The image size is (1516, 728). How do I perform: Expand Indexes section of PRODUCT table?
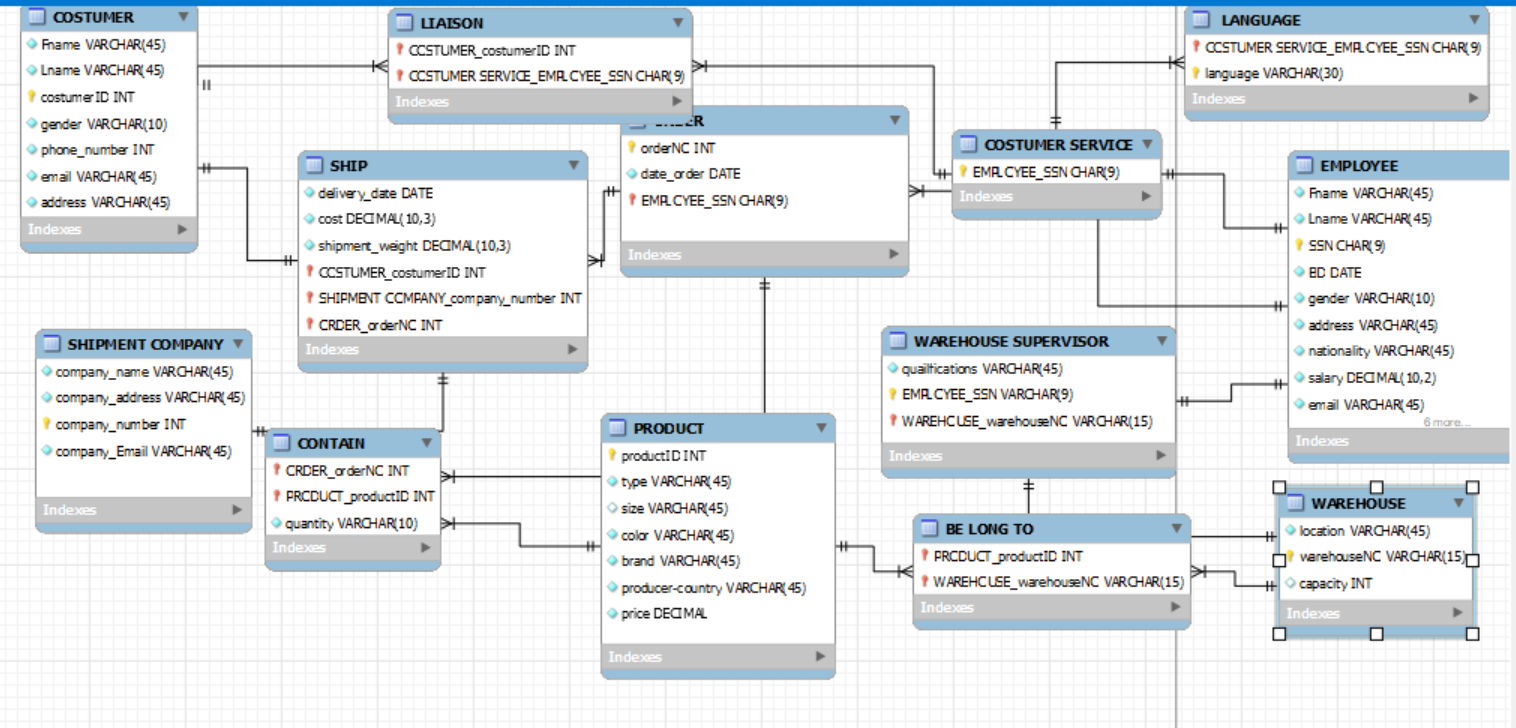pyautogui.click(x=820, y=657)
